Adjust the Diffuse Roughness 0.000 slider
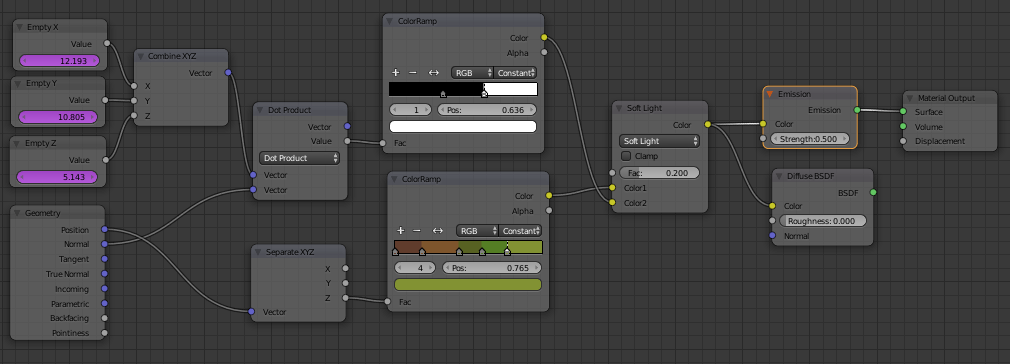1010x364 pixels. [823, 220]
